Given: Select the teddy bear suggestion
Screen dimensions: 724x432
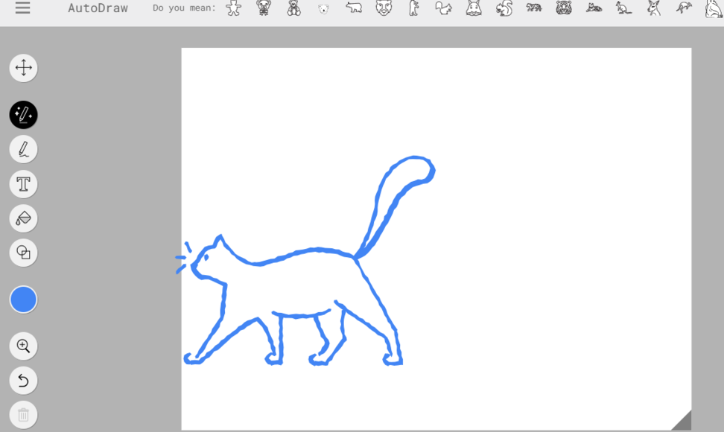Looking at the screenshot, I should (294, 8).
